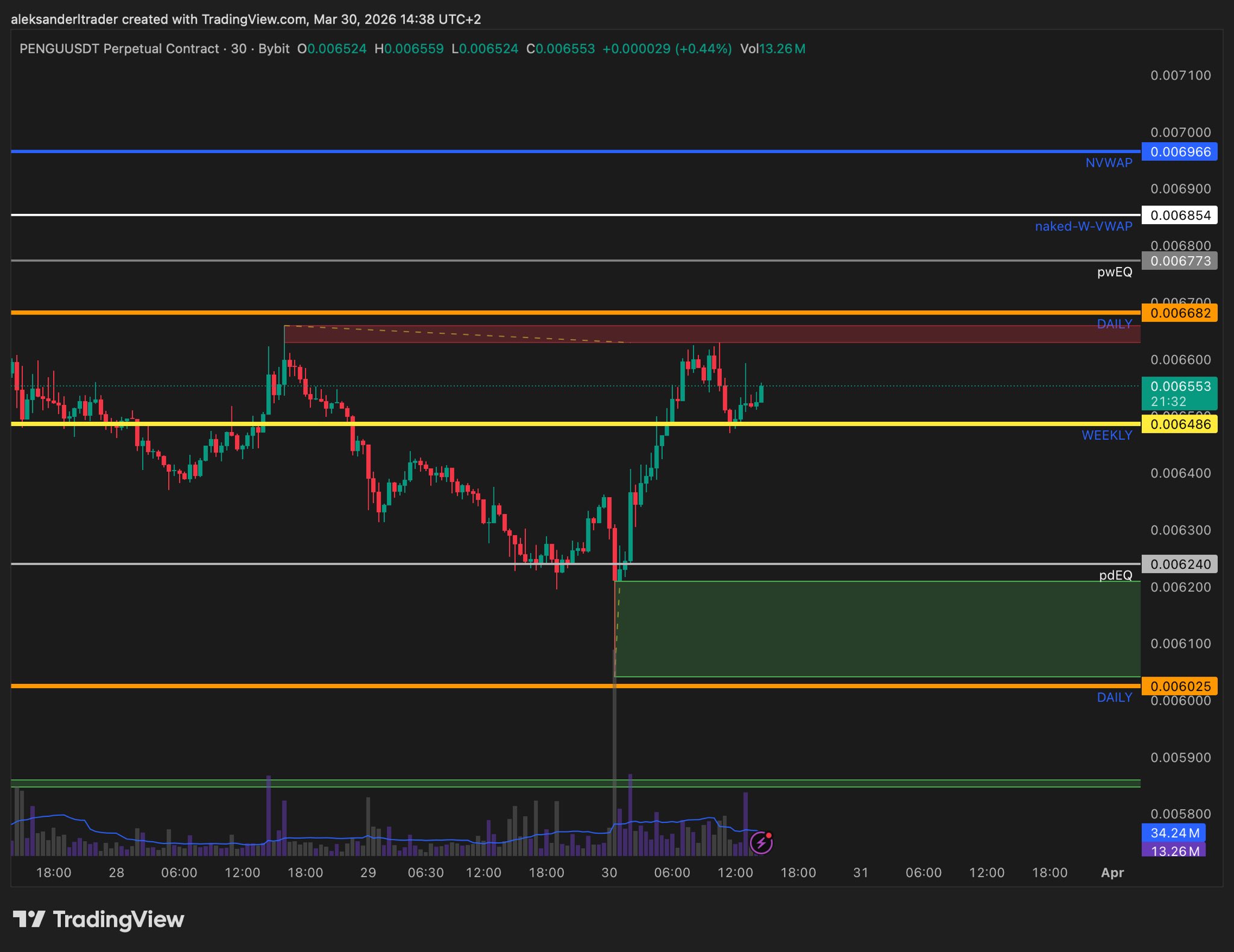Click the orange 0.006682 price label
Image resolution: width=1234 pixels, height=952 pixels.
point(1179,313)
